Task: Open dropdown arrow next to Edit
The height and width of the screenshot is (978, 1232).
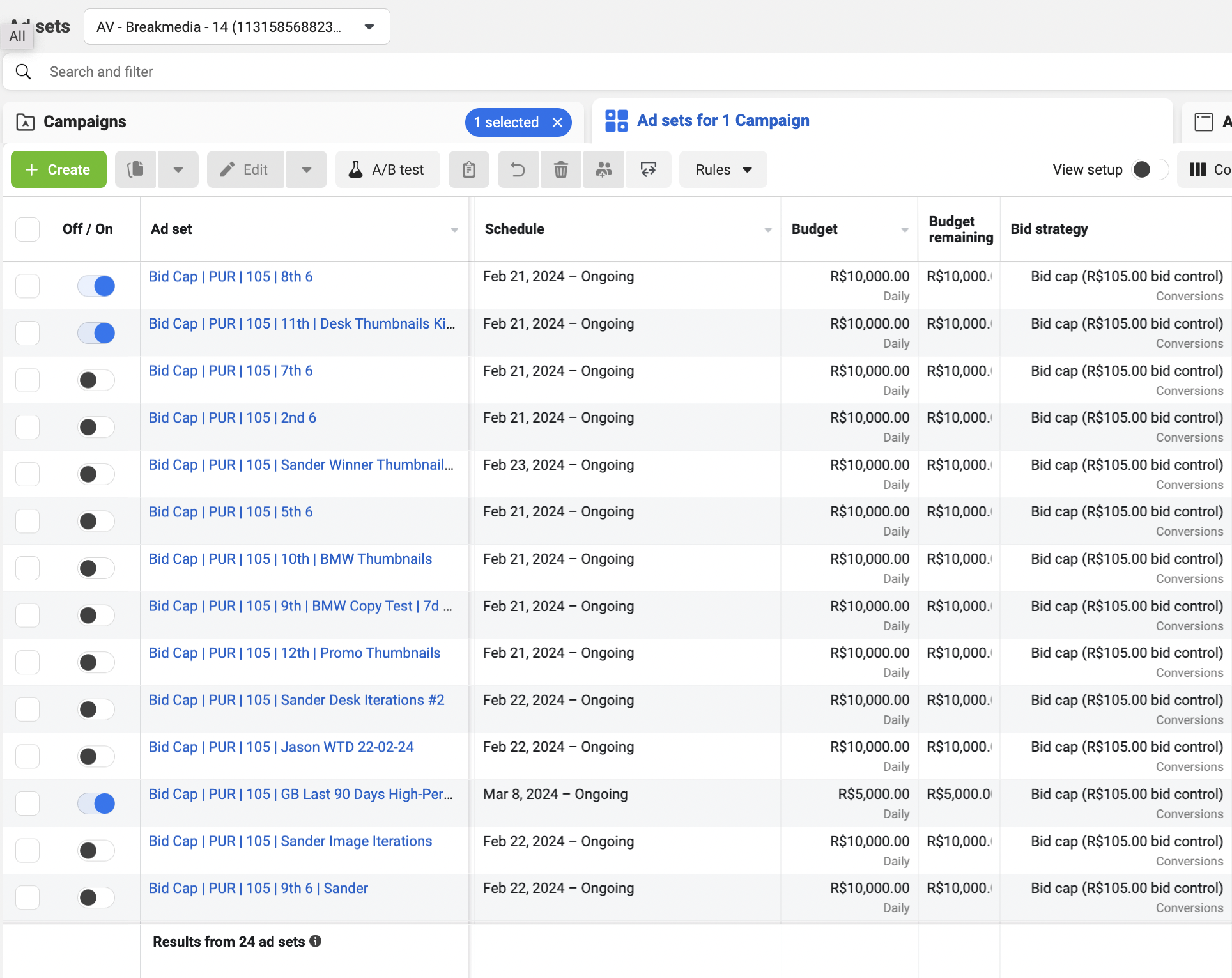Action: click(307, 169)
